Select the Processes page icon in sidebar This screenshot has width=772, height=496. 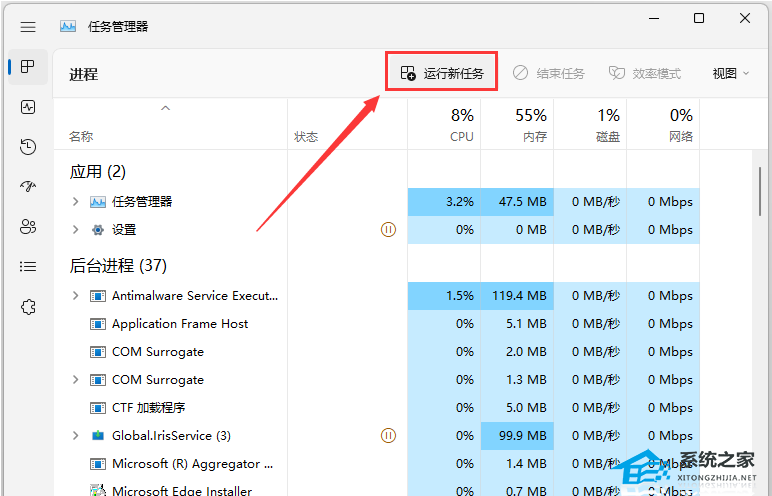(28, 67)
